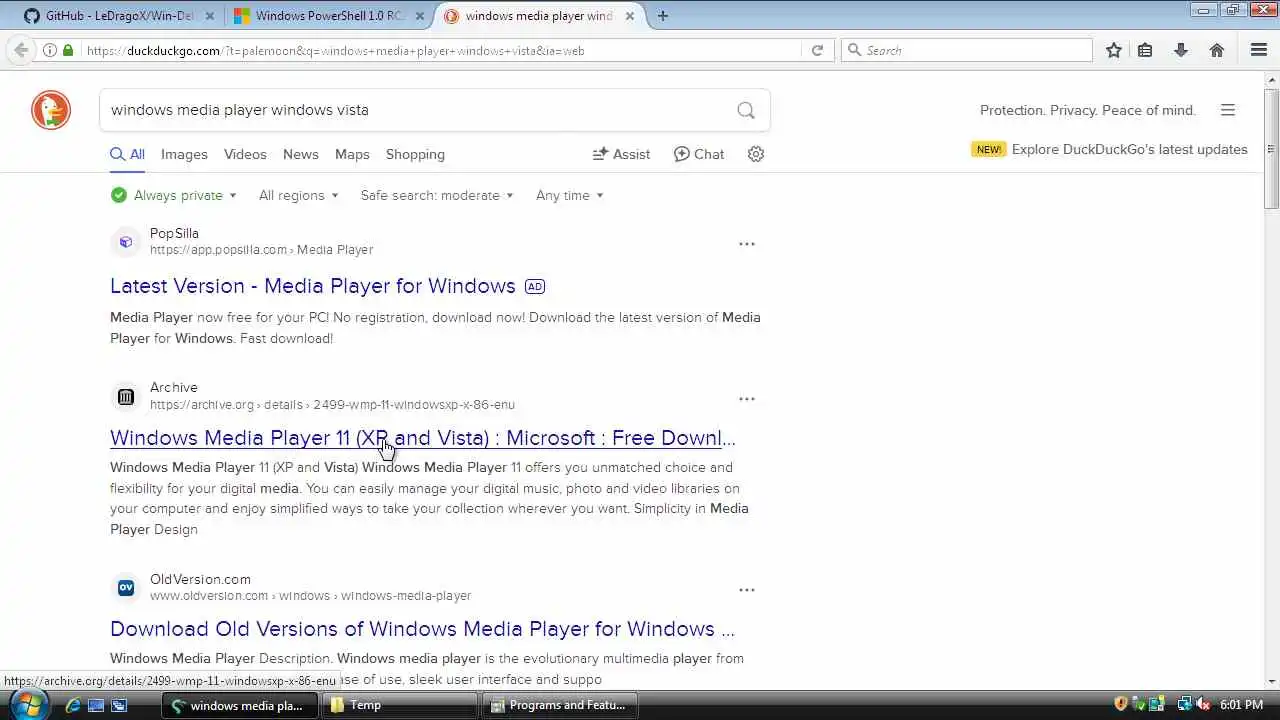Close the GitHub LeDragoX tab

[x=210, y=16]
